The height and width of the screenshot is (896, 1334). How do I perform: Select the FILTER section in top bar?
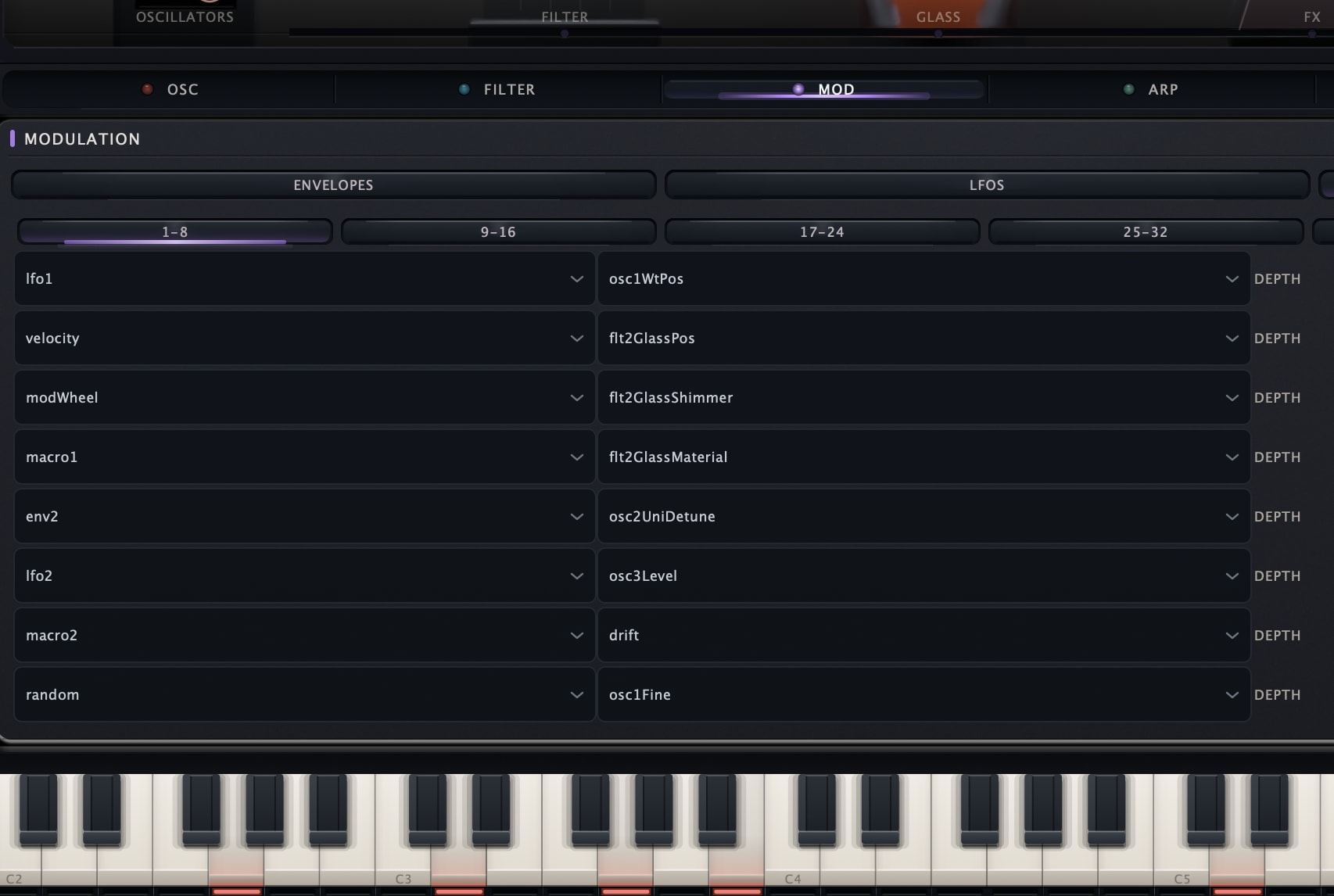(x=565, y=17)
